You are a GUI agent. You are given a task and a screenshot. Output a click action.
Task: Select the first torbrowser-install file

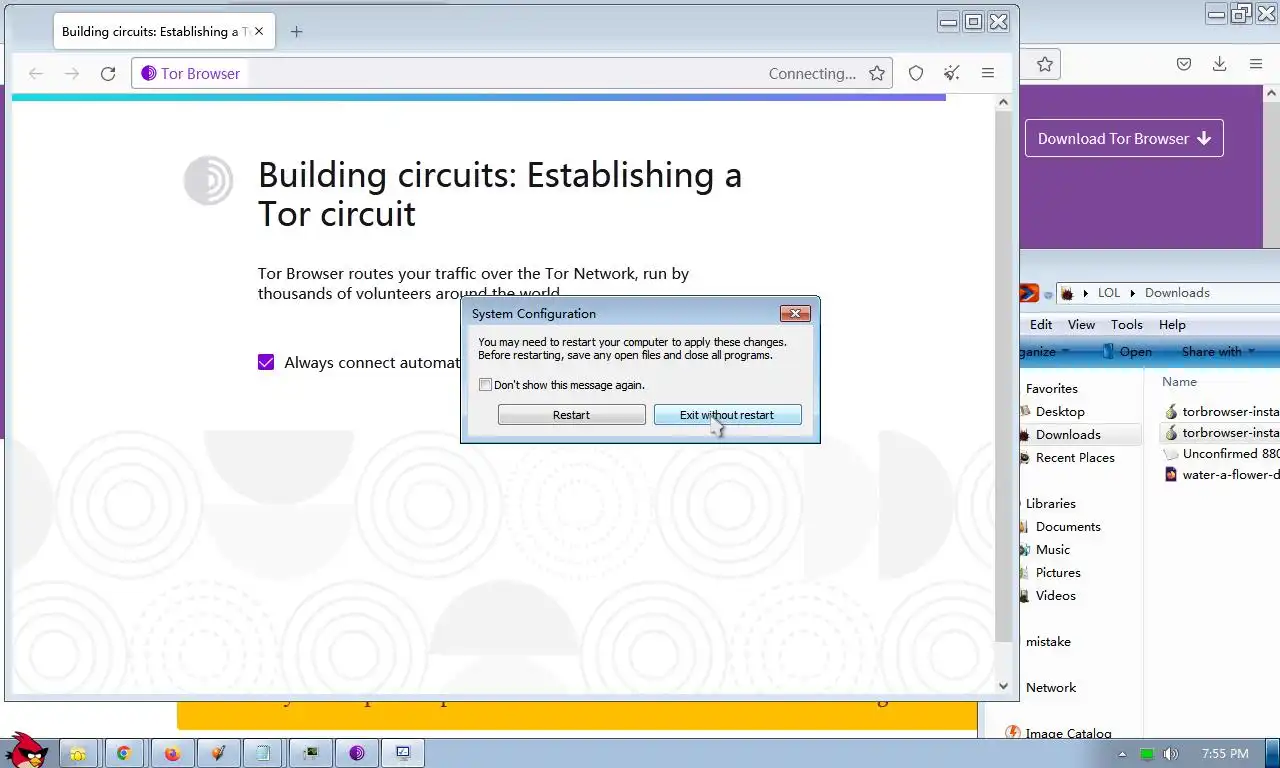[x=1222, y=411]
